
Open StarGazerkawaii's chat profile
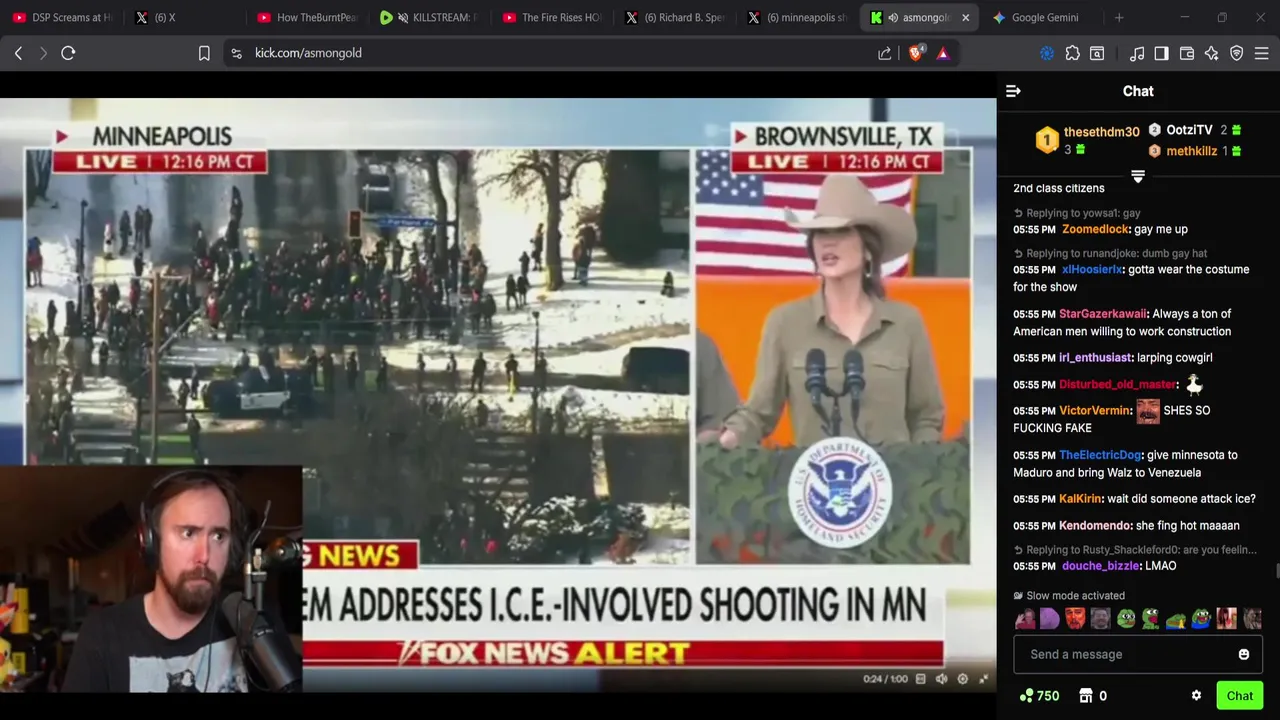(x=1102, y=314)
